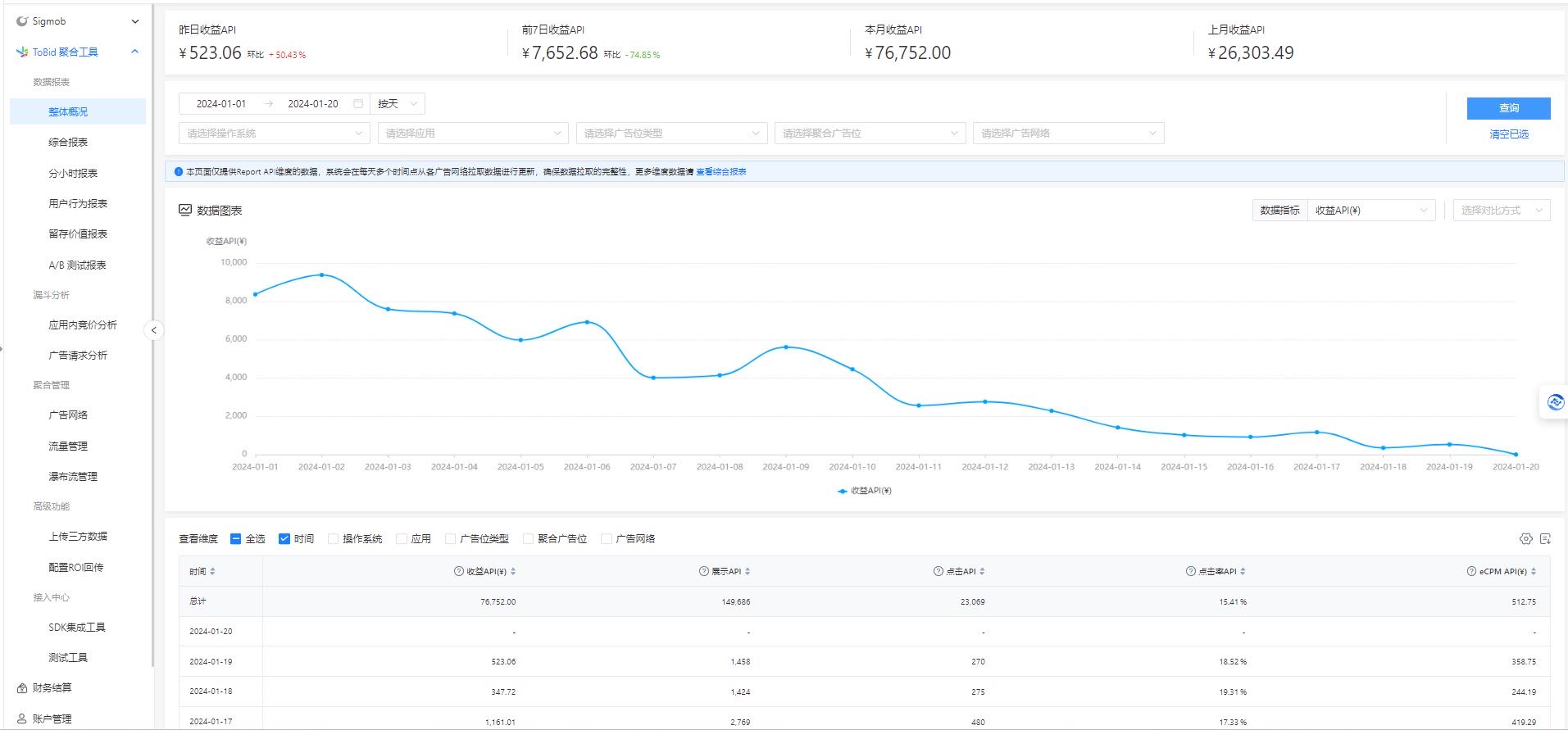This screenshot has width=1568, height=730.
Task: Open 用户行为报表 in the sidebar
Action: [78, 204]
